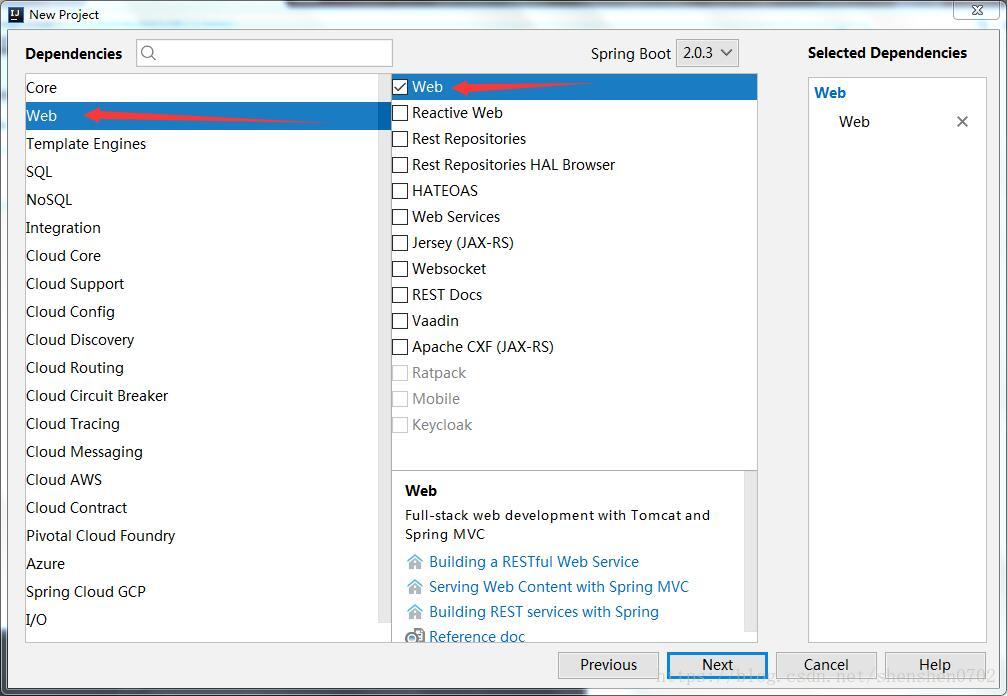Screen dimensions: 1007x696
Task: Tick the Apache CXF (JAX-RS) checkbox
Action: pos(400,347)
